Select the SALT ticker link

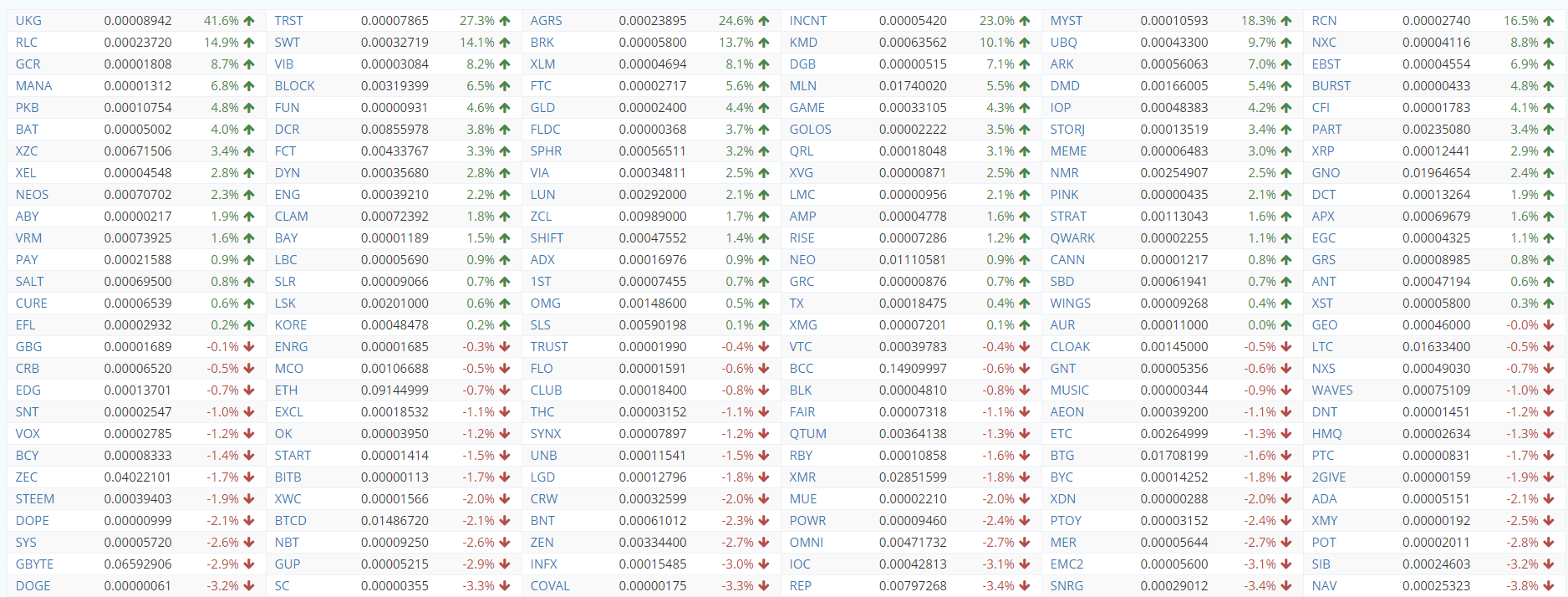[29, 282]
